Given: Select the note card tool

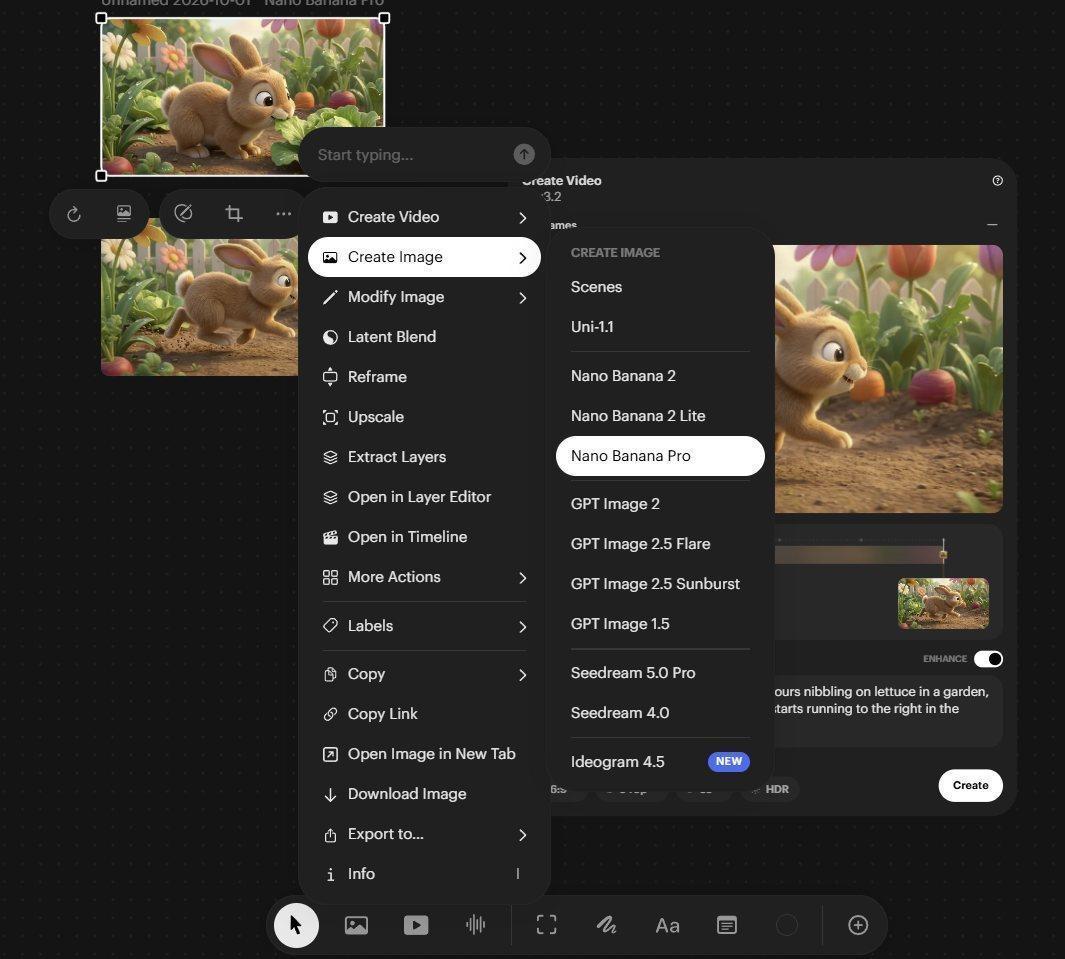Looking at the screenshot, I should (x=727, y=925).
